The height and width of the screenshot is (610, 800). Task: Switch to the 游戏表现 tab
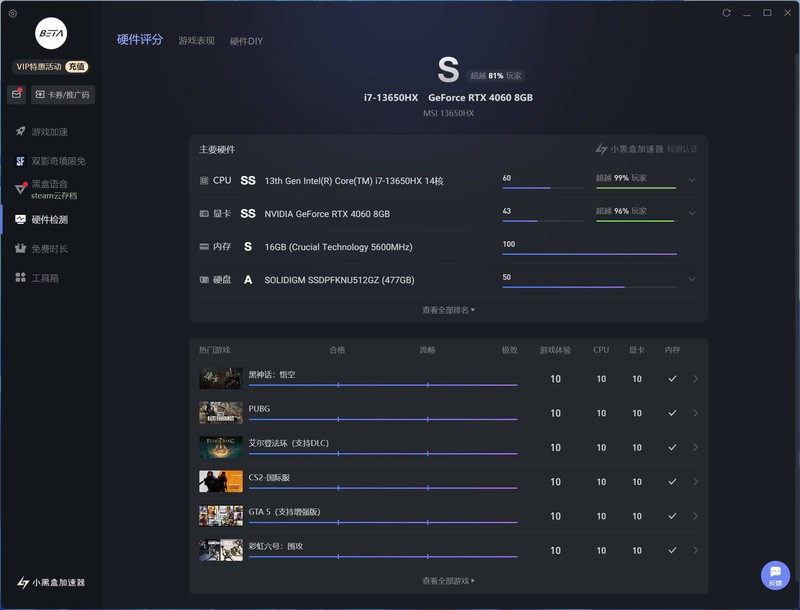196,41
